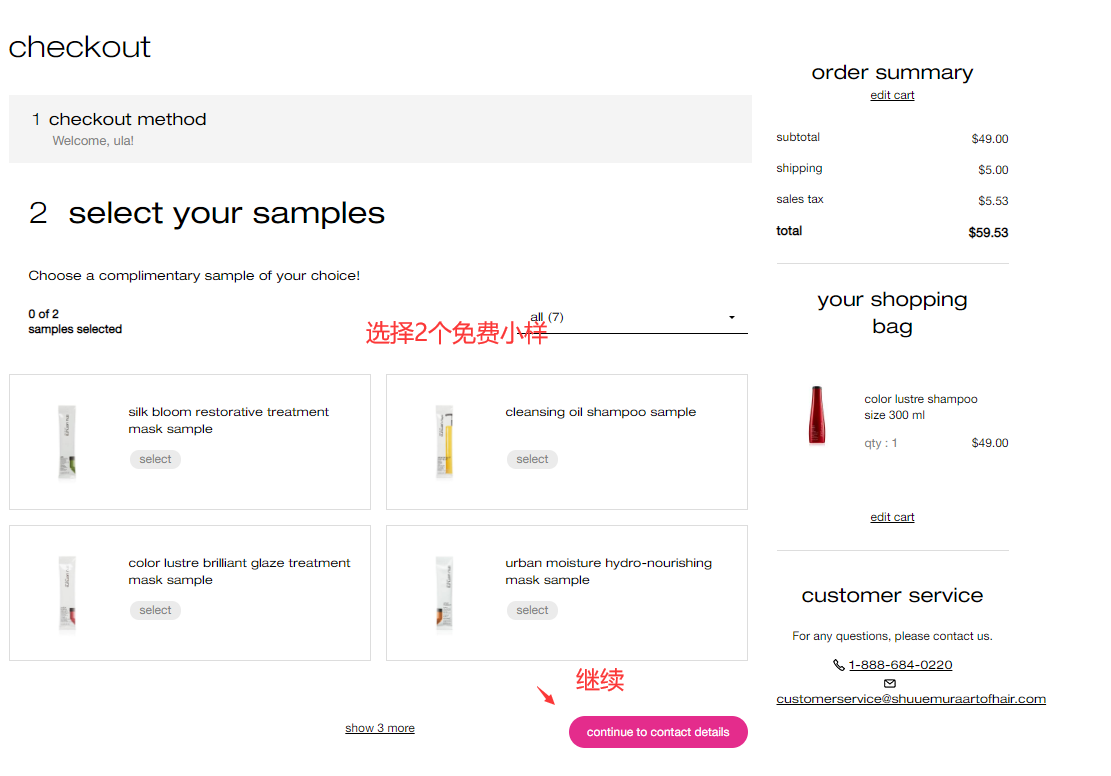Viewport: 1111px width, 776px height.
Task: Select the urban moisture hydro-nourishing sample
Action: 532,611
